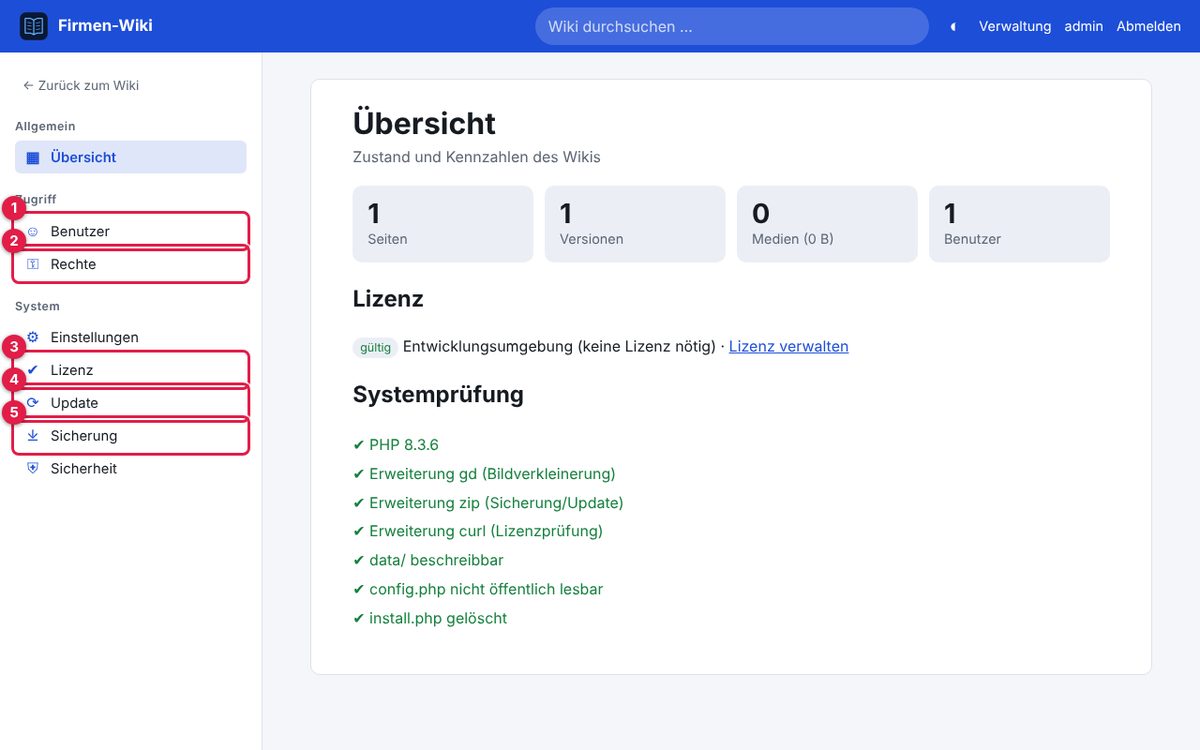Viewport: 1200px width, 750px height.
Task: Click the 'Medien (0 B)' card
Action: coord(827,224)
